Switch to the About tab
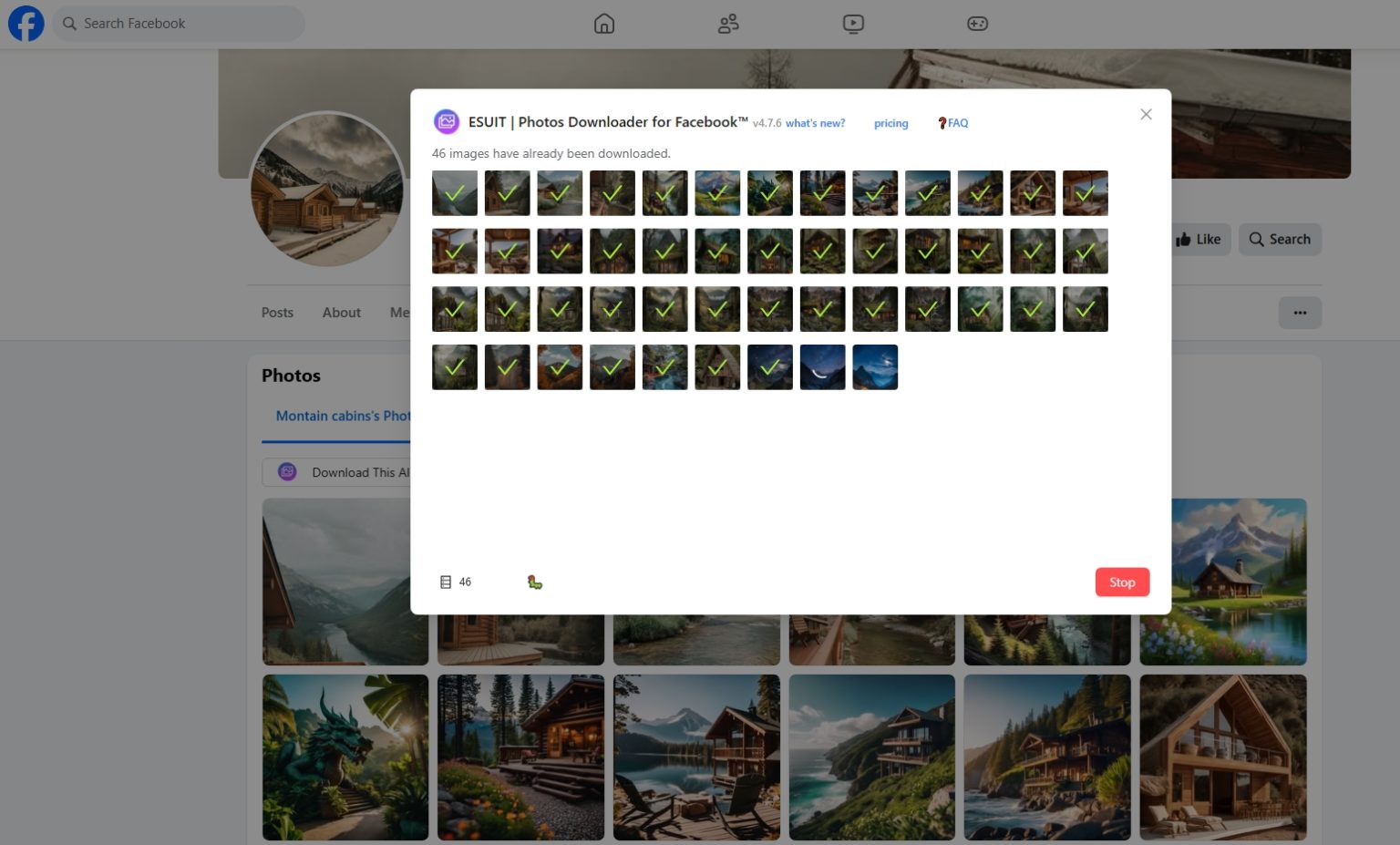Screen dimensions: 1400x845 [x=342, y=313]
